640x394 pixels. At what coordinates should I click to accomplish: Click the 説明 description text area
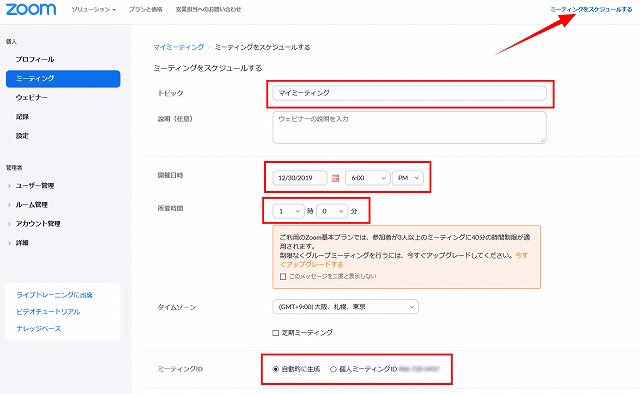(x=409, y=127)
